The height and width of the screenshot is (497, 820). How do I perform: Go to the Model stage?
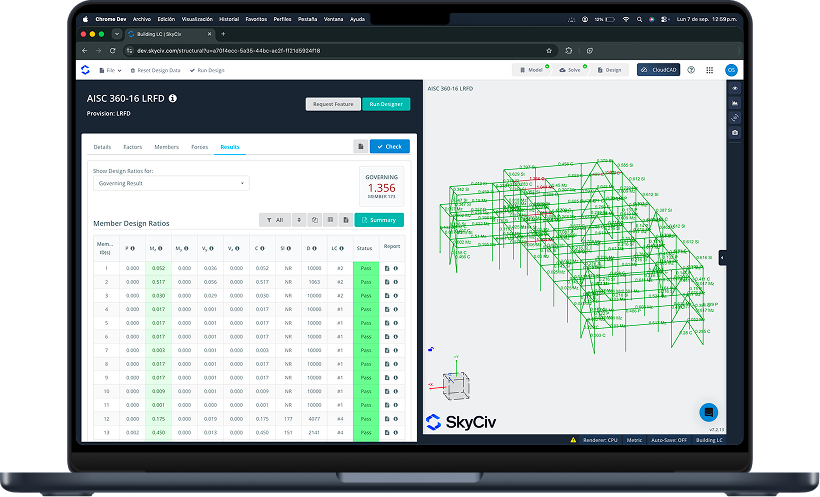531,70
